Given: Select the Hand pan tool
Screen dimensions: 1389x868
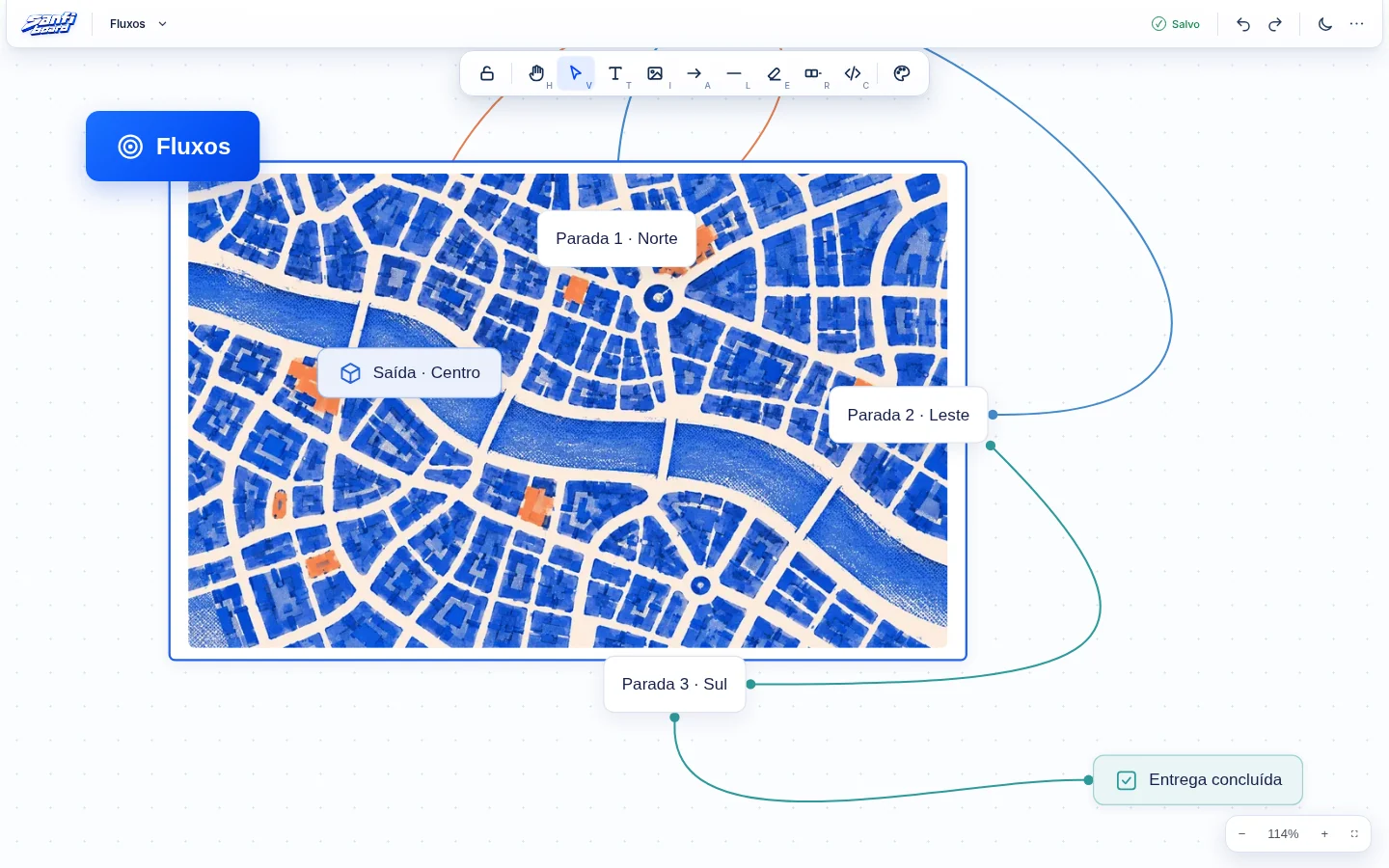Looking at the screenshot, I should click(x=536, y=73).
